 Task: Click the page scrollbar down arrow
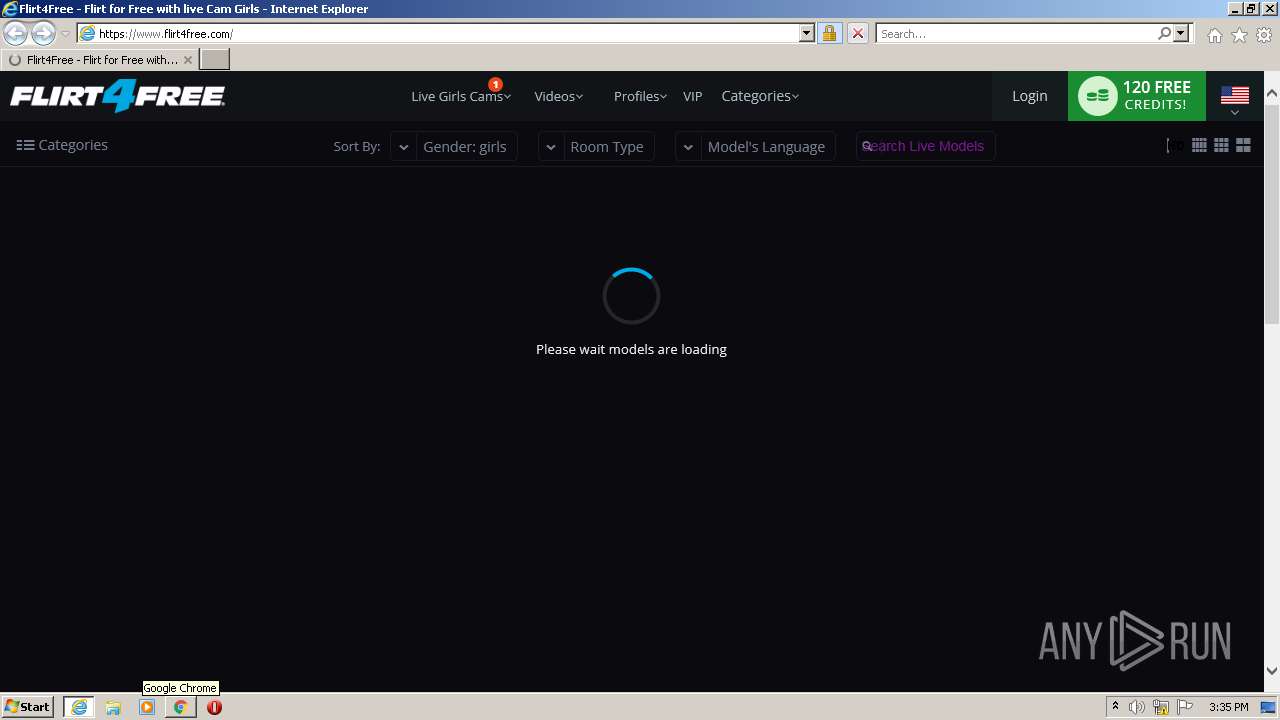1272,671
